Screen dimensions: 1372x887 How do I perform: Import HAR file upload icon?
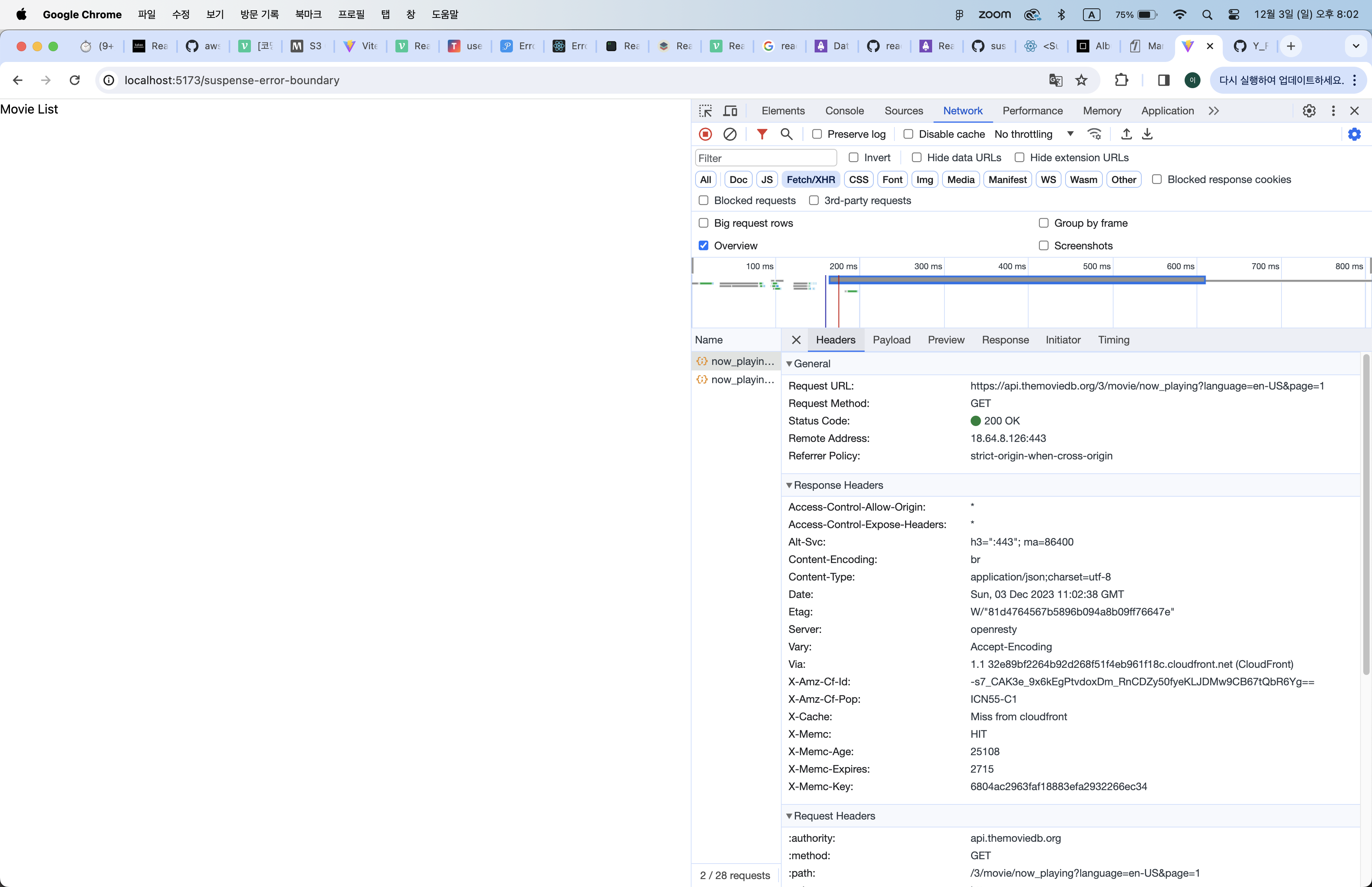tap(1126, 134)
